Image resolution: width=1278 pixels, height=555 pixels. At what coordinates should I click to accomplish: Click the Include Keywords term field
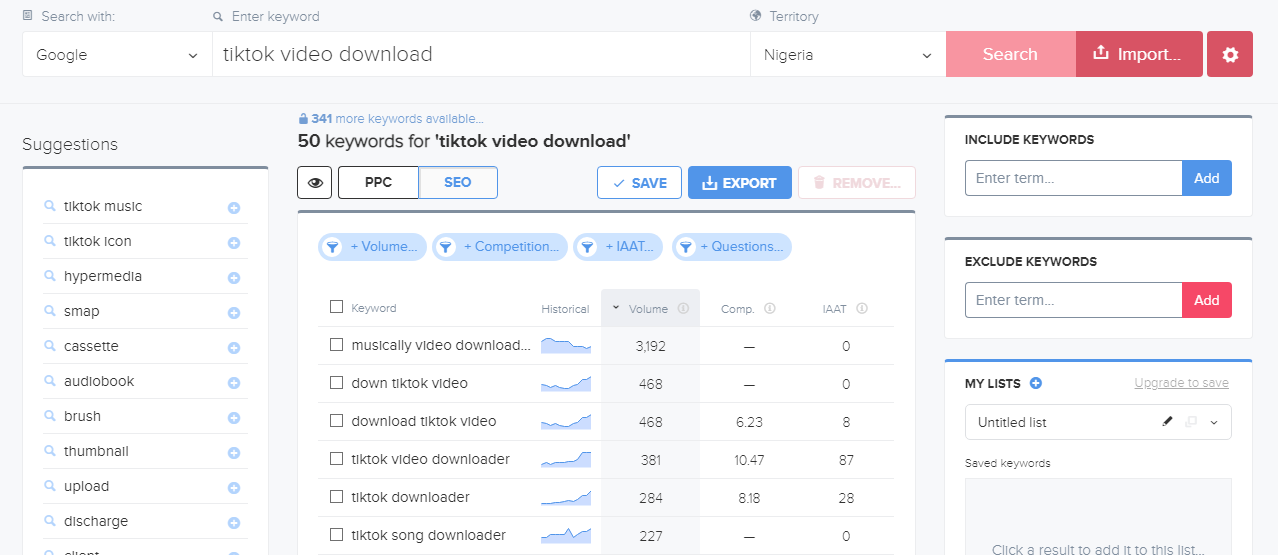[1073, 178]
